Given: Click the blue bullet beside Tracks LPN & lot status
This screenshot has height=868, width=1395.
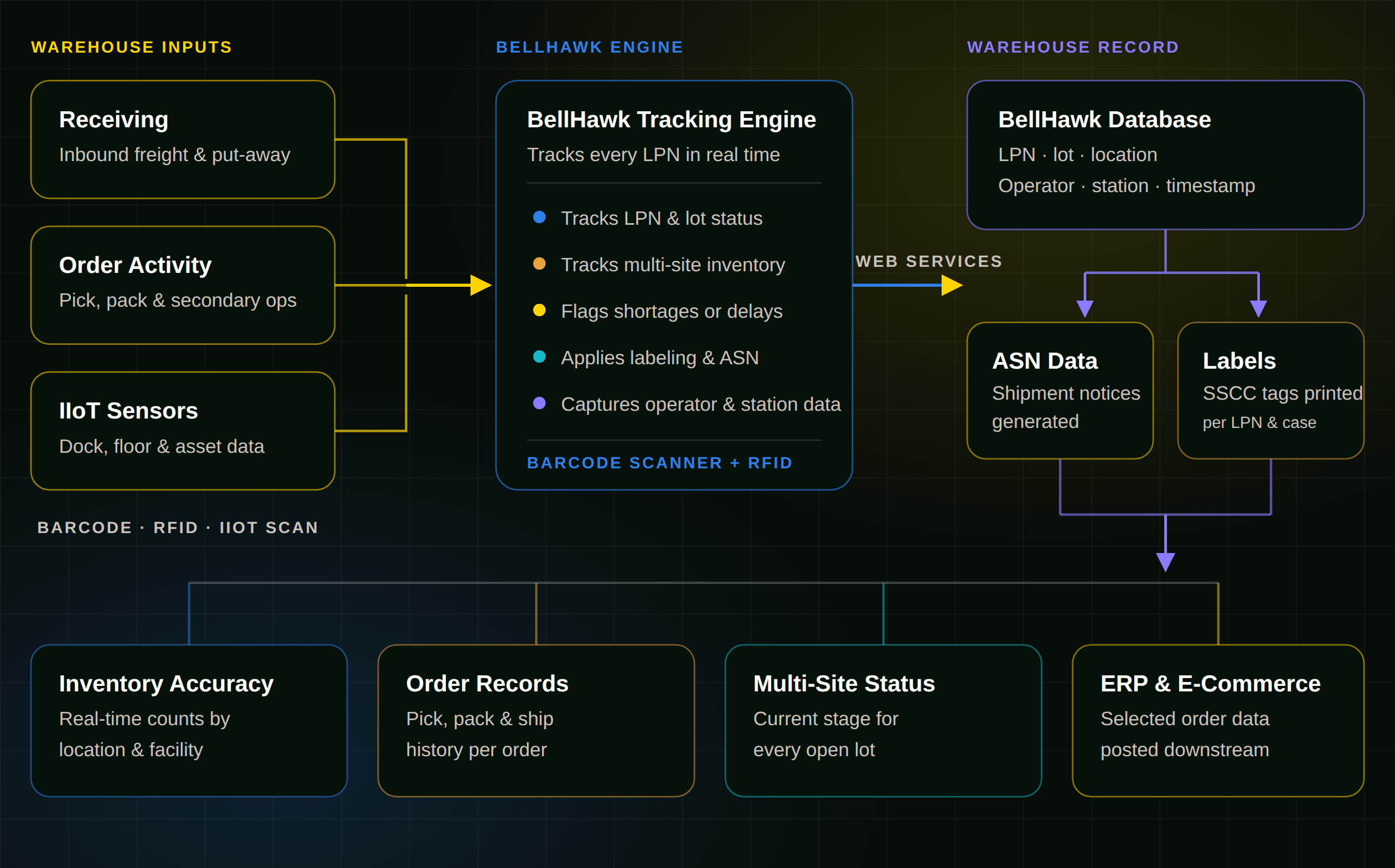Looking at the screenshot, I should point(539,217).
